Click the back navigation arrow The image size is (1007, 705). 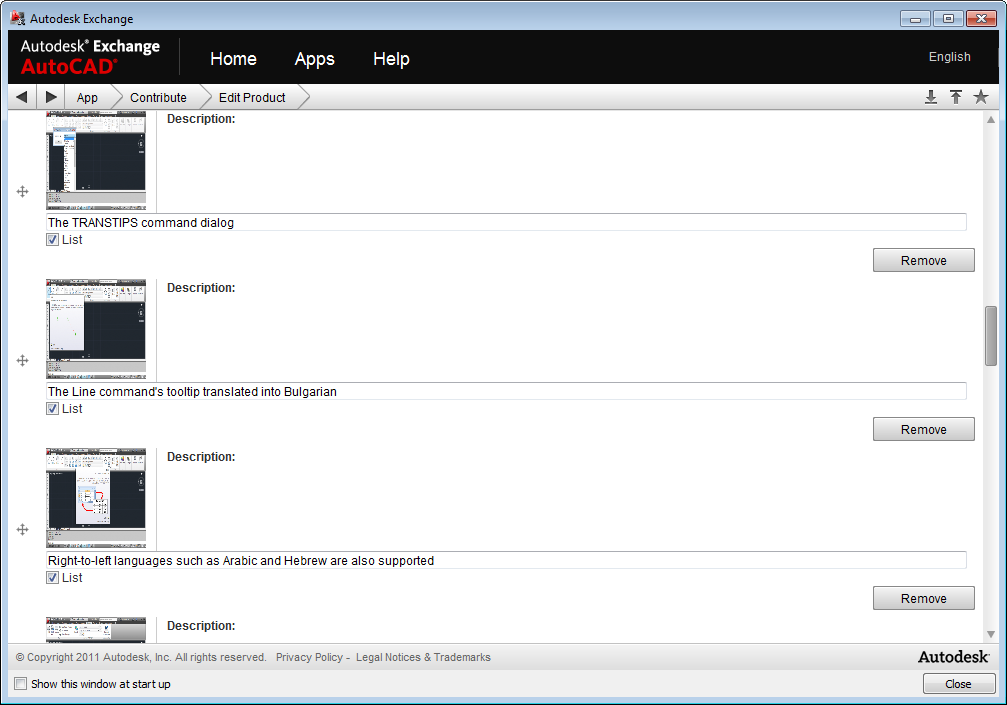click(x=21, y=97)
